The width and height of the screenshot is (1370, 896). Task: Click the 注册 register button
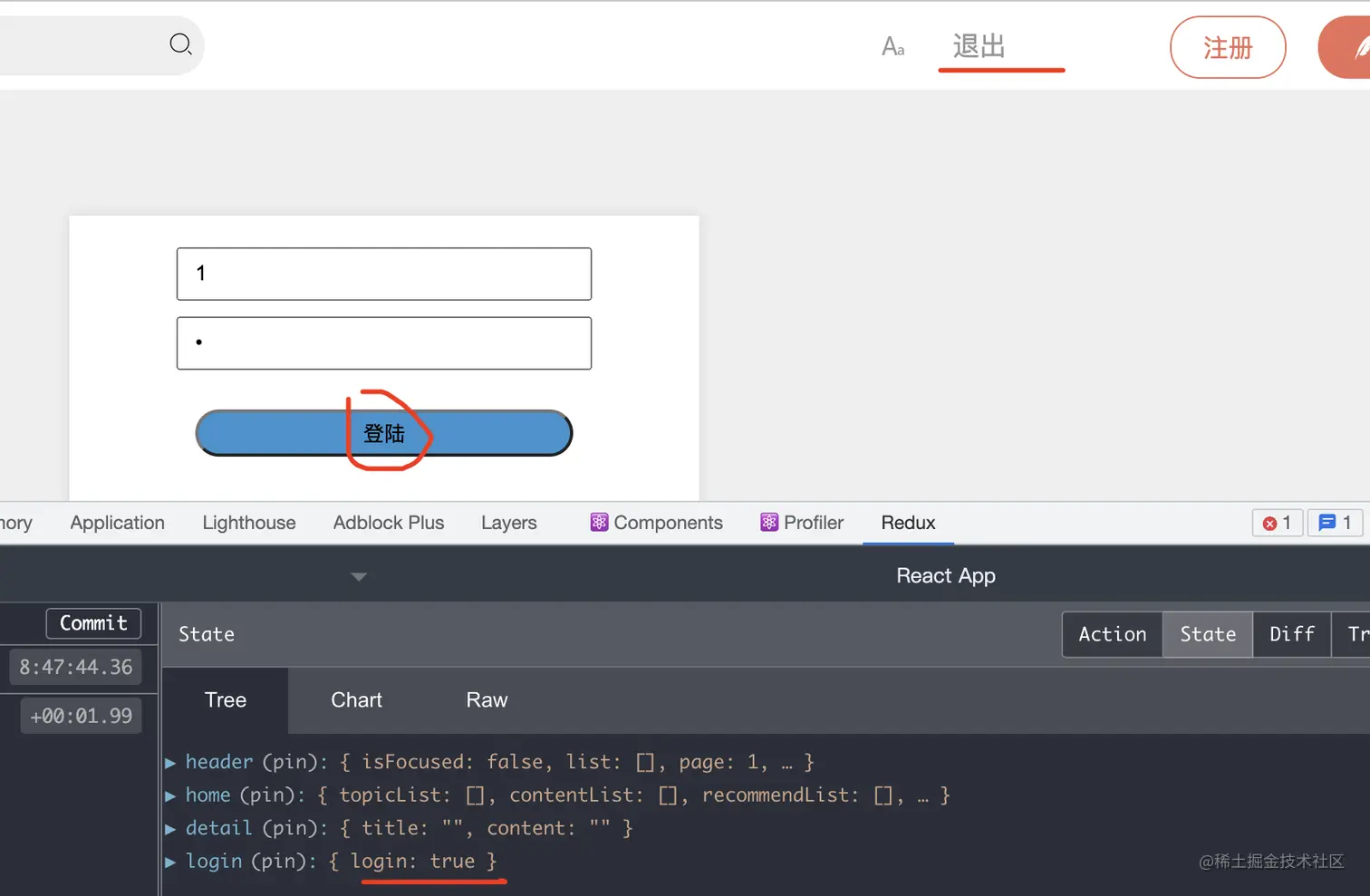1228,47
